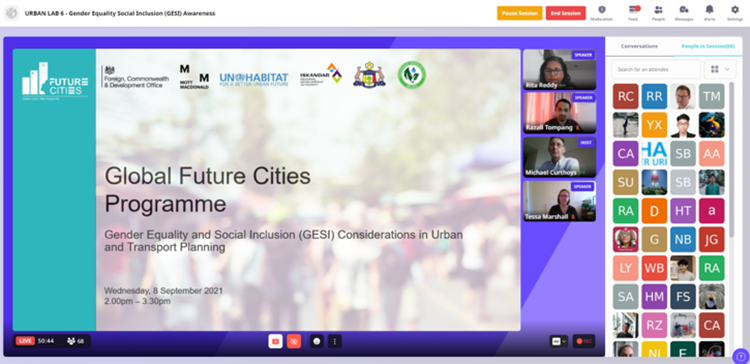Toggle the screen share button
This screenshot has height=364, width=750.
275,341
